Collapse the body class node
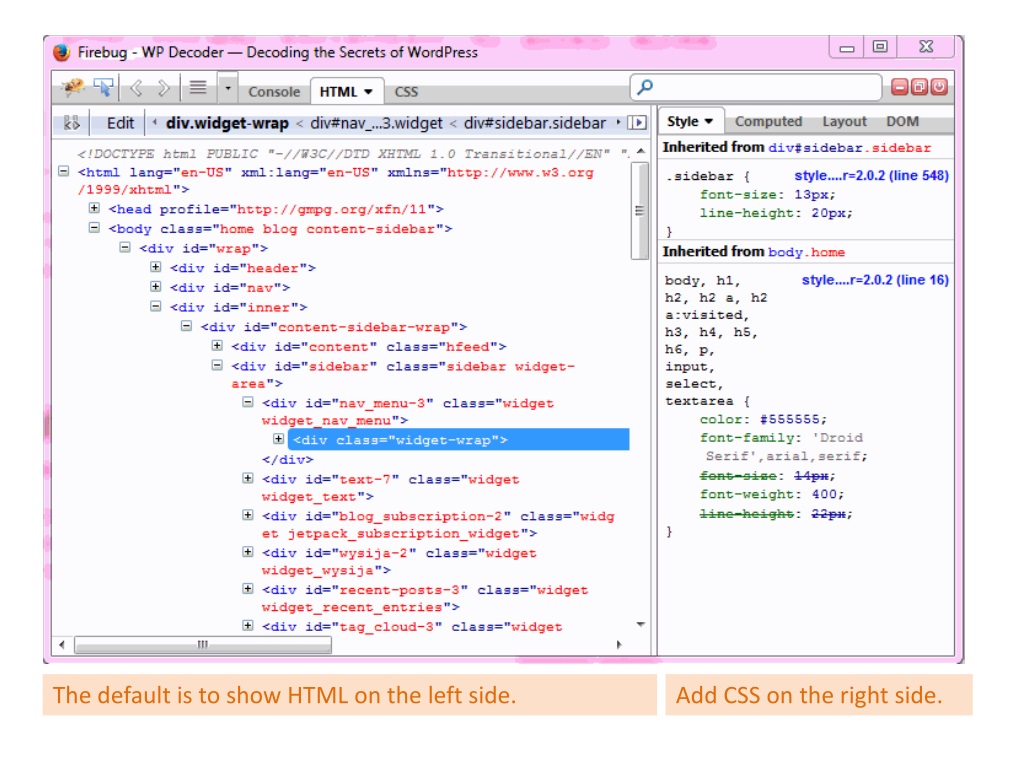1024x768 pixels. tap(94, 228)
